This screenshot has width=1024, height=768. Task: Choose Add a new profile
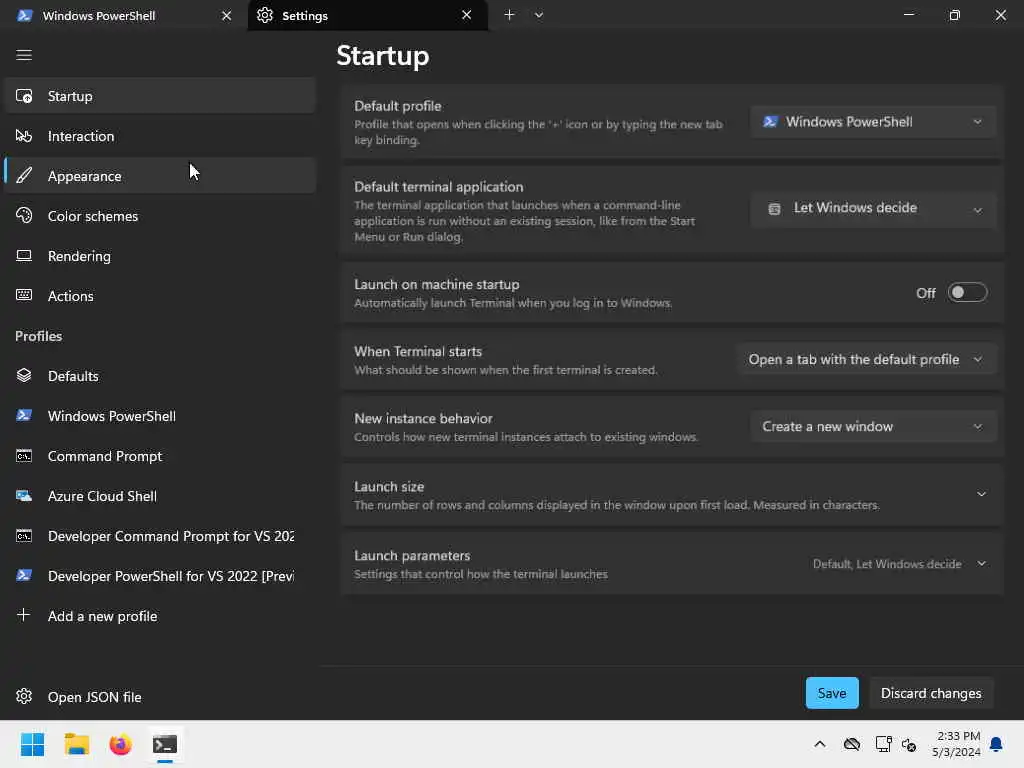[160, 615]
